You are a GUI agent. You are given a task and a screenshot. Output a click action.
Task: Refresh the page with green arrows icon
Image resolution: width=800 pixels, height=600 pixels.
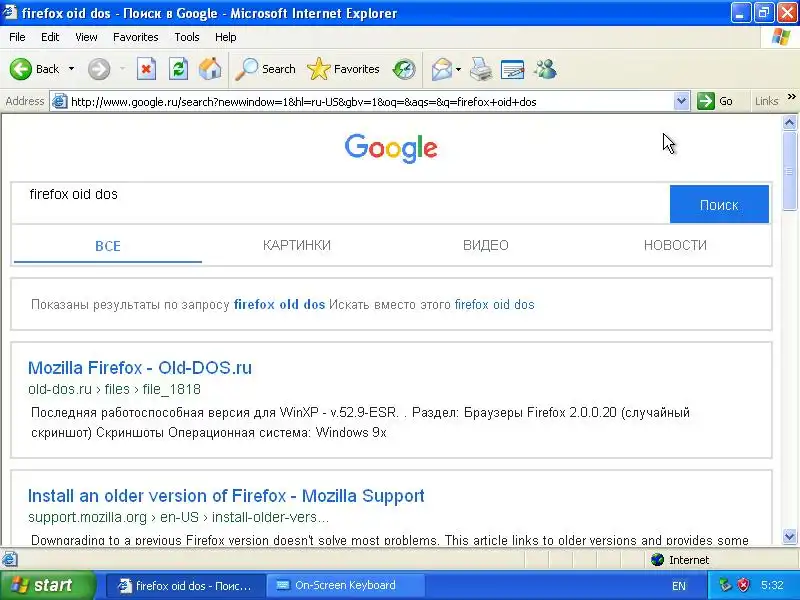pyautogui.click(x=179, y=69)
